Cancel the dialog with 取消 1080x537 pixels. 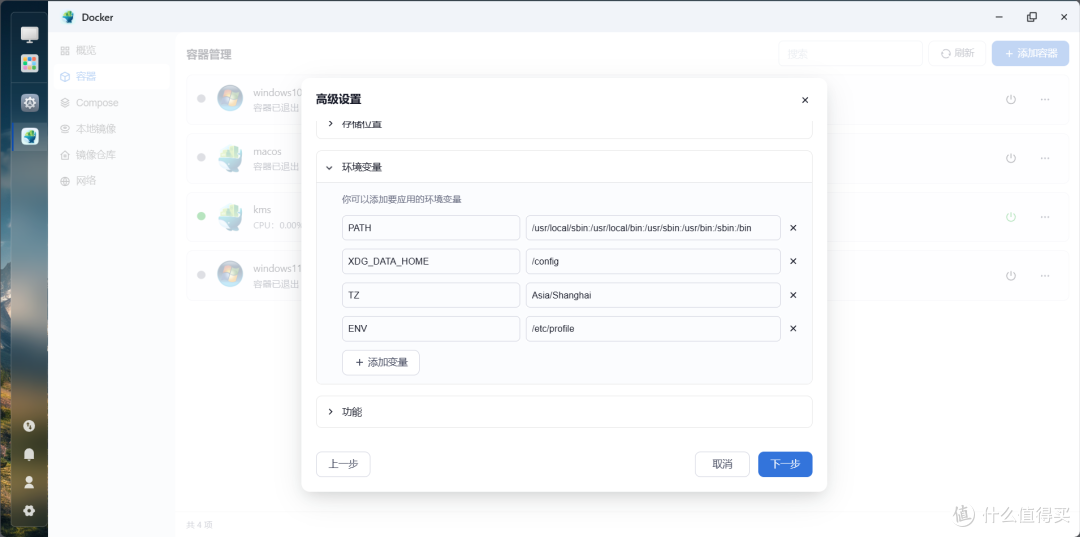tap(722, 464)
